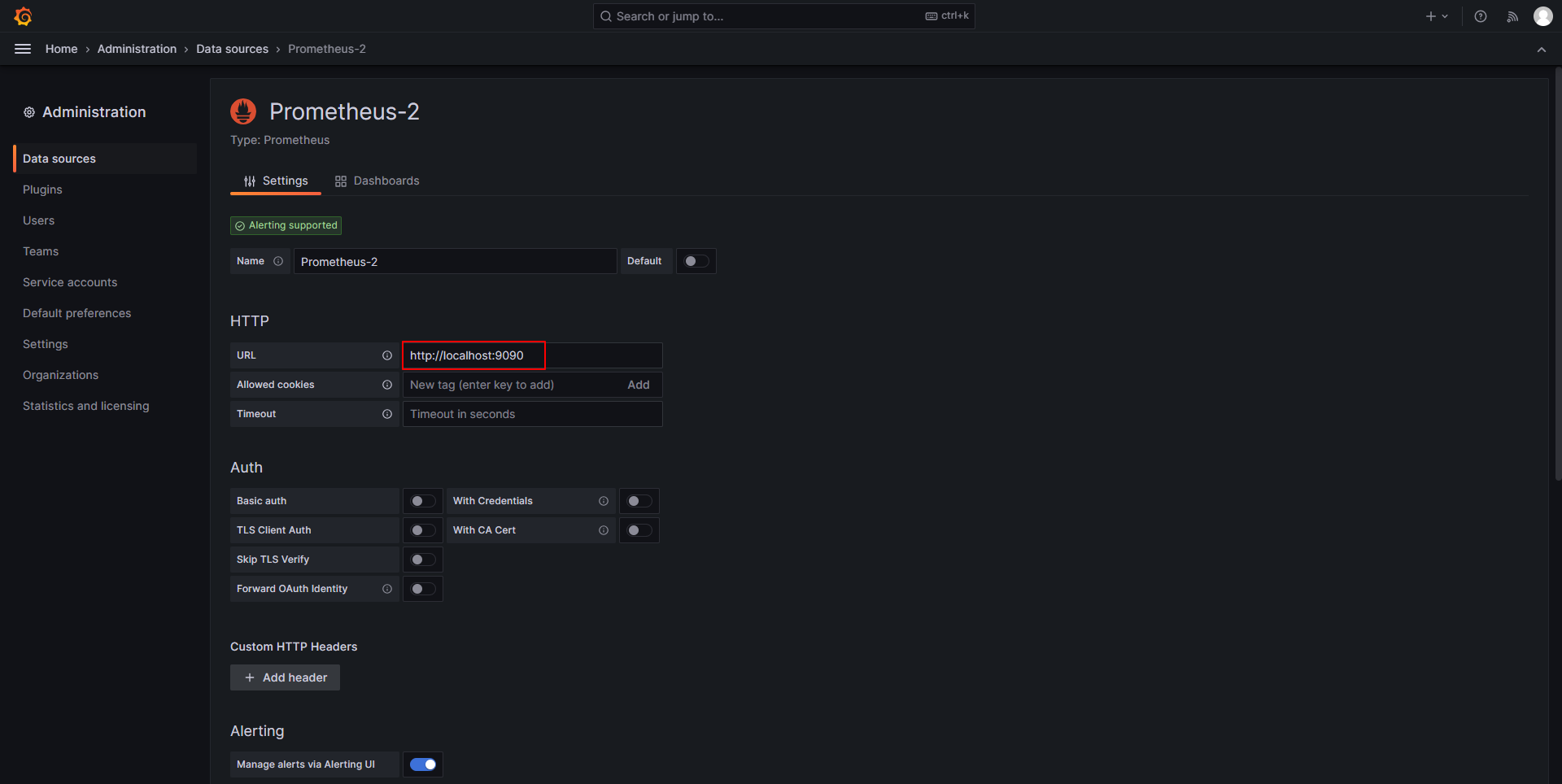Click the With CA Cert info icon

tap(604, 530)
